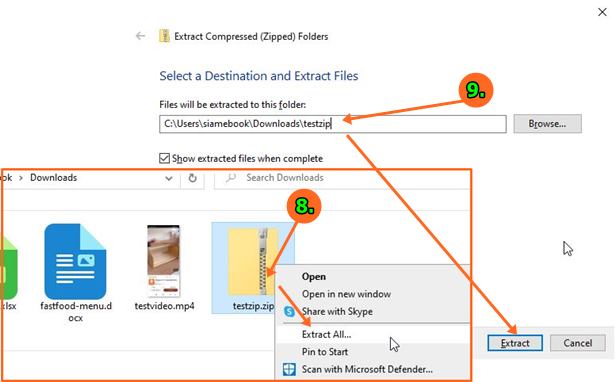Toggle Show extracted files when complete checkbox
The height and width of the screenshot is (382, 615).
(x=164, y=158)
